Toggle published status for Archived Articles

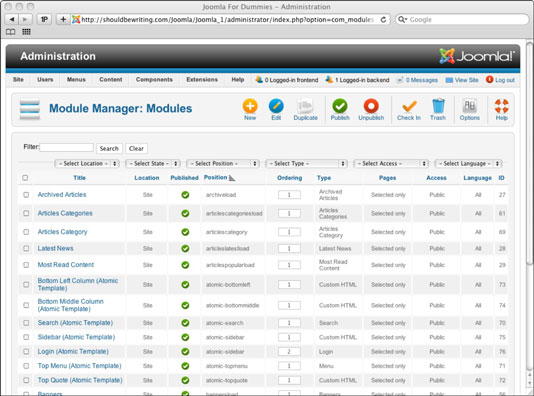pyautogui.click(x=185, y=195)
